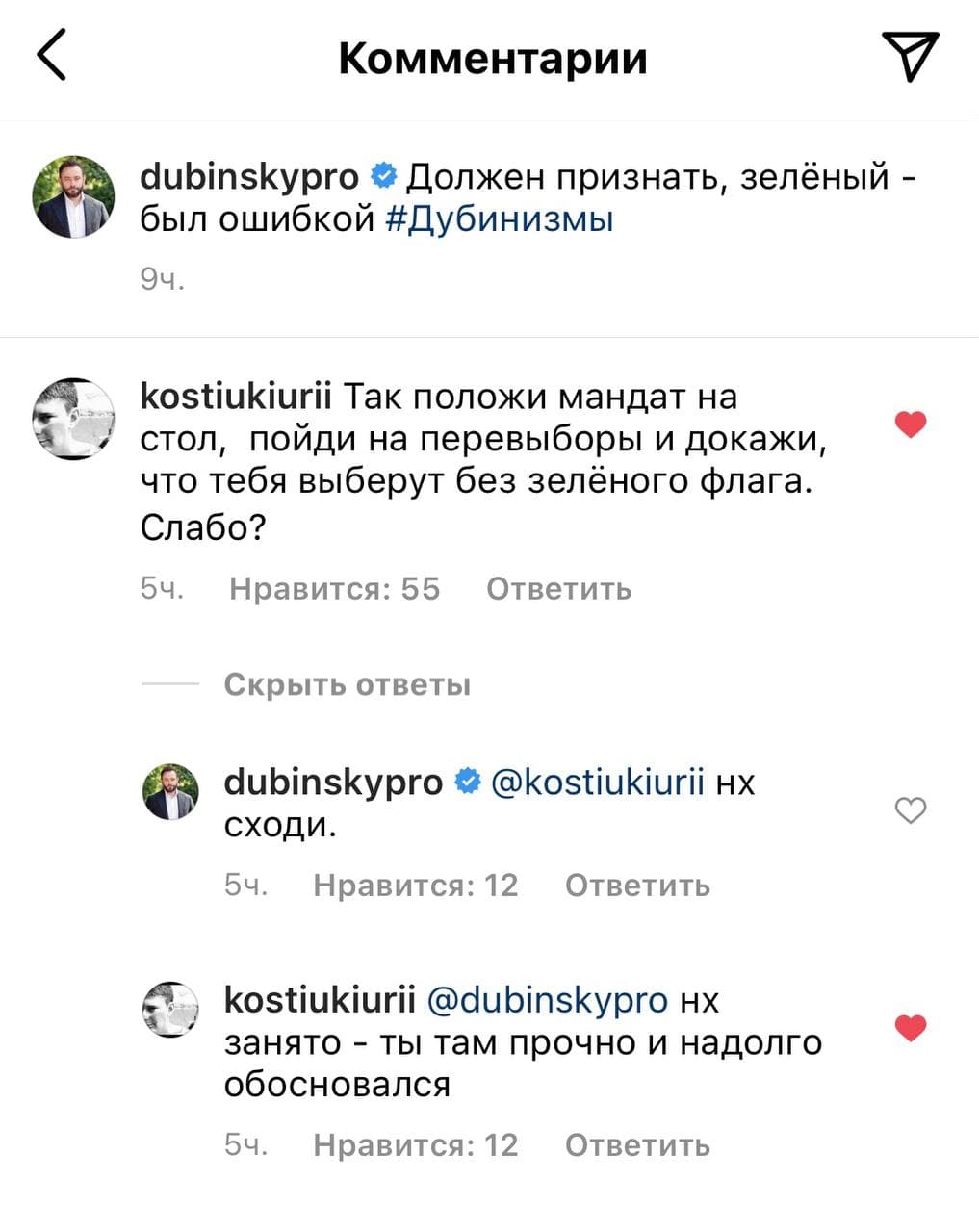
Task: View likes count on kostiukiurii's comment
Action: 333,588
